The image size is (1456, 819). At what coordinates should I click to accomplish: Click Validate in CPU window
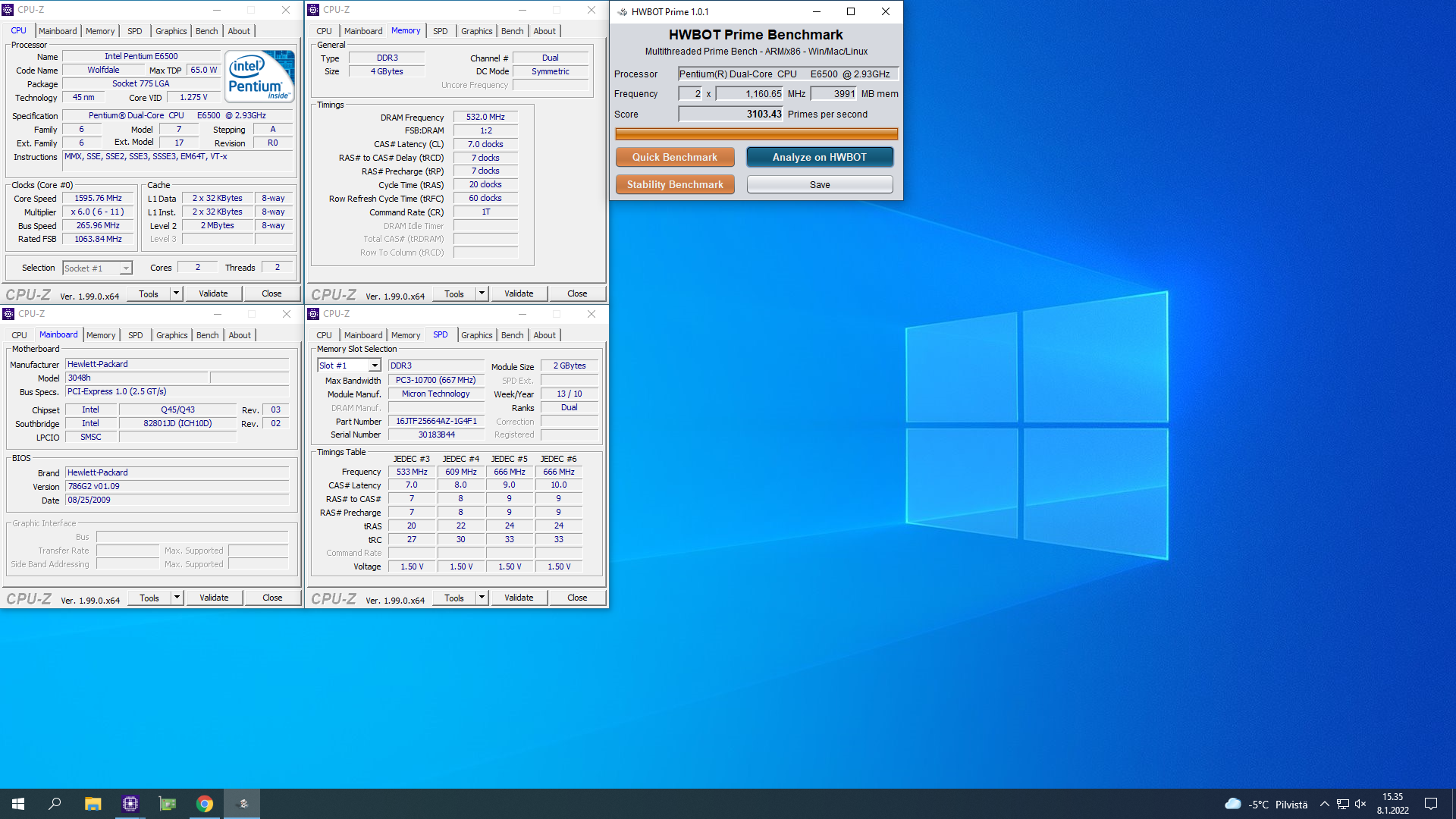[213, 293]
